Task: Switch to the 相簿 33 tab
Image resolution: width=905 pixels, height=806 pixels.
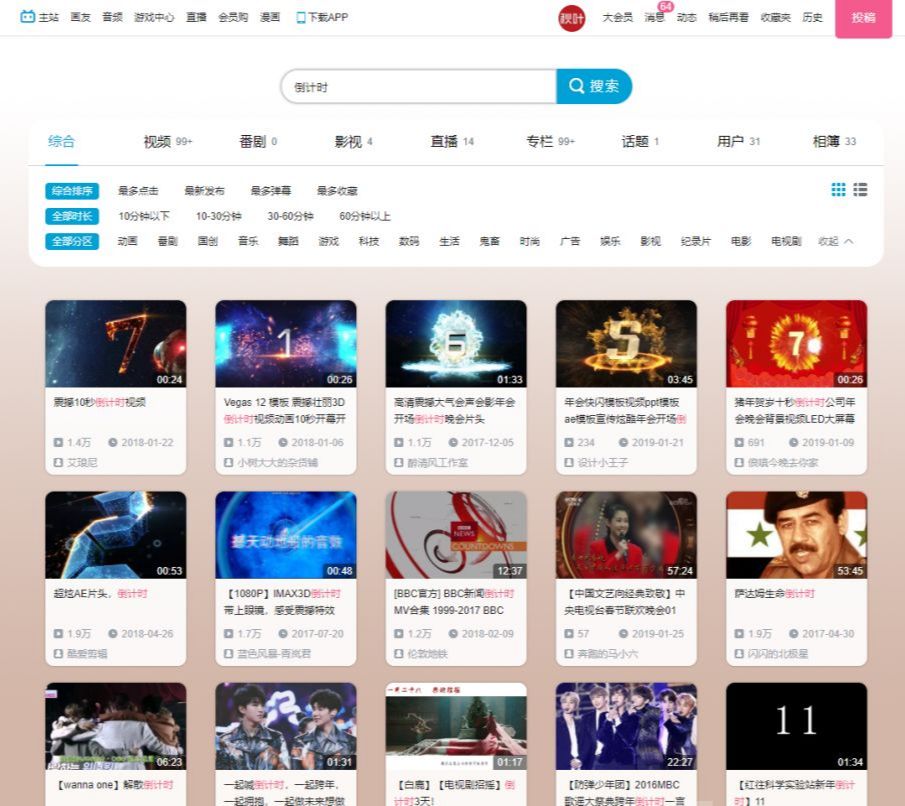Action: 834,141
